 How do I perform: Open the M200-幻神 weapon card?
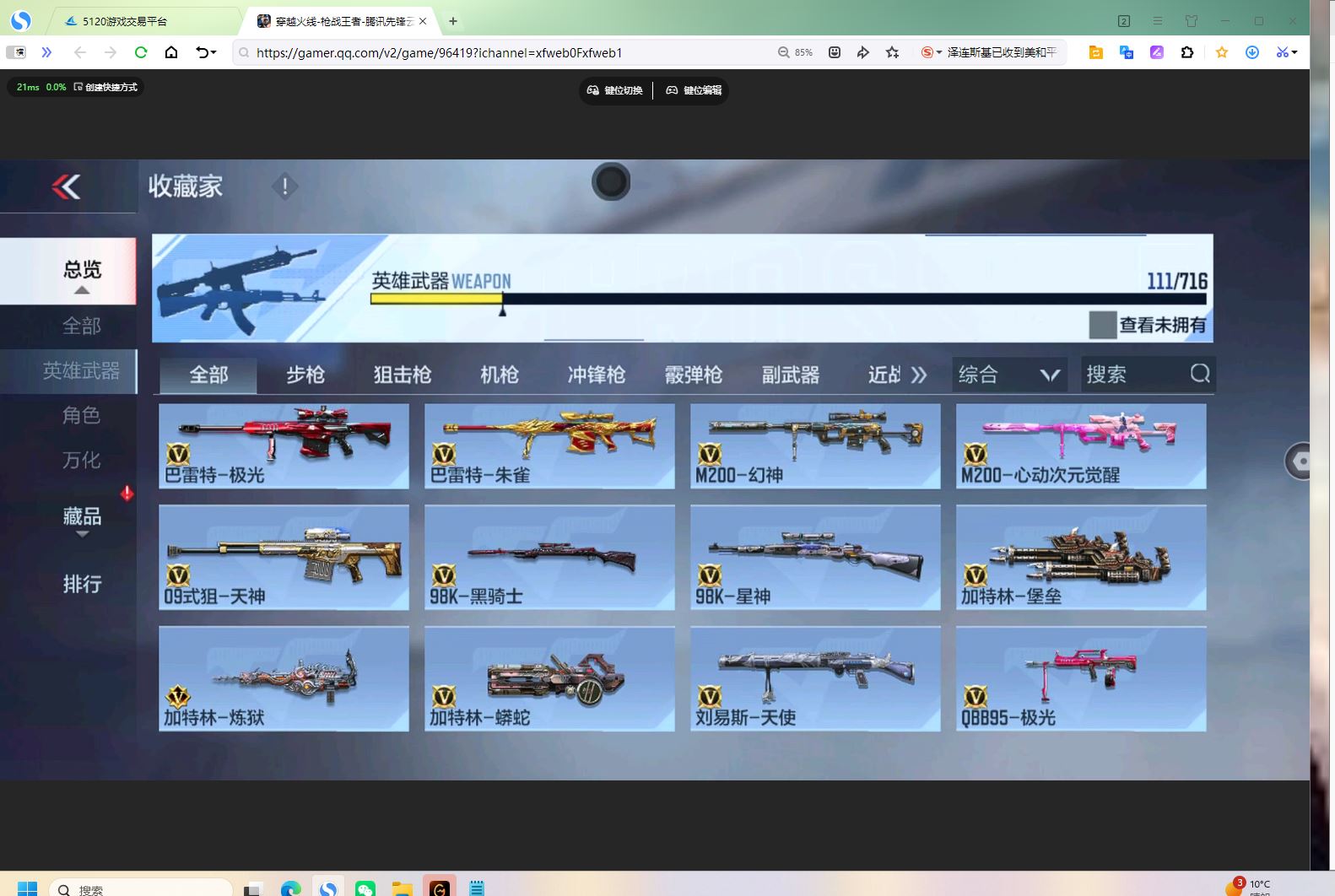click(x=815, y=446)
